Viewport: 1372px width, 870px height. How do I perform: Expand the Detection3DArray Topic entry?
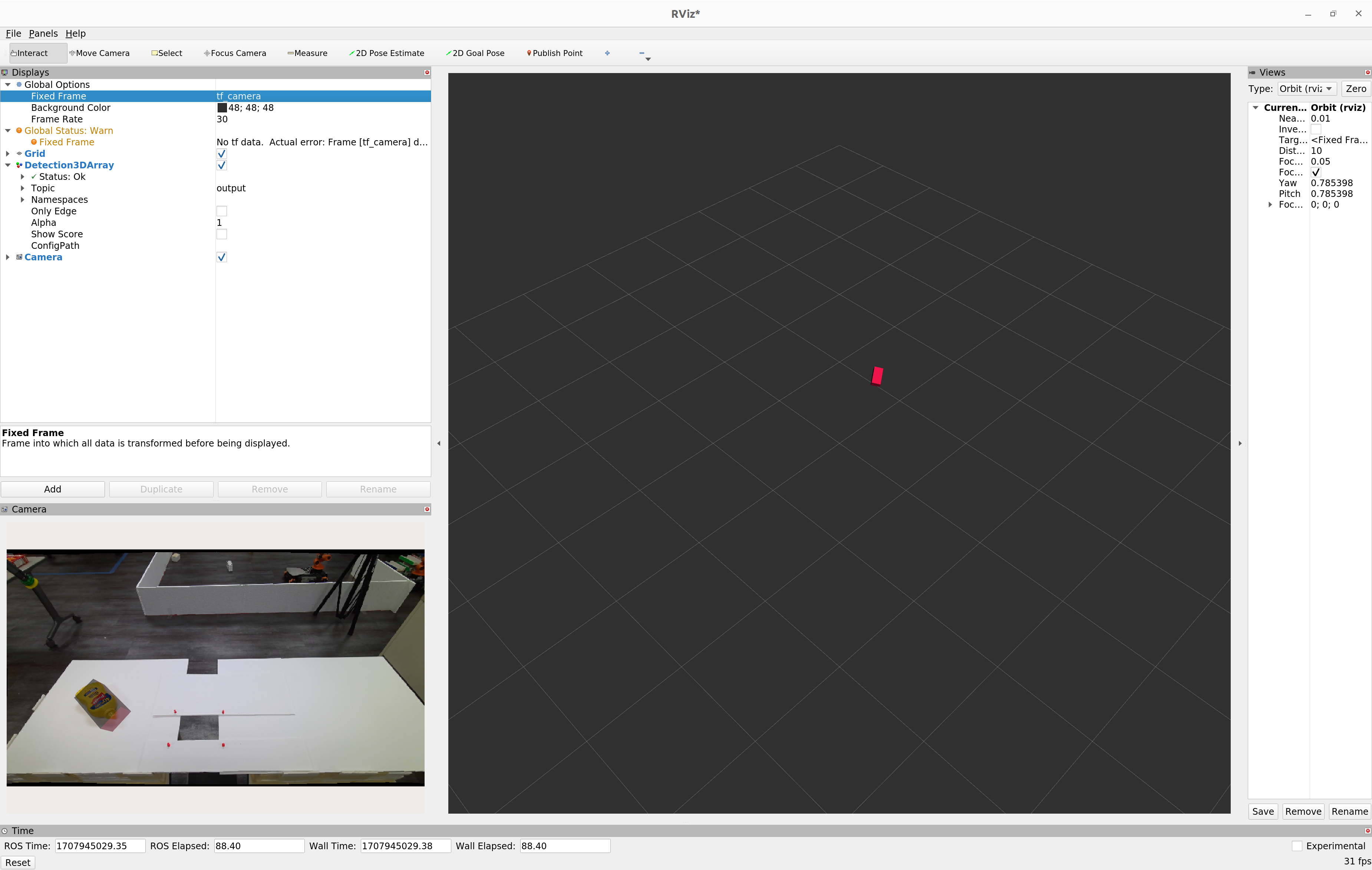(23, 188)
